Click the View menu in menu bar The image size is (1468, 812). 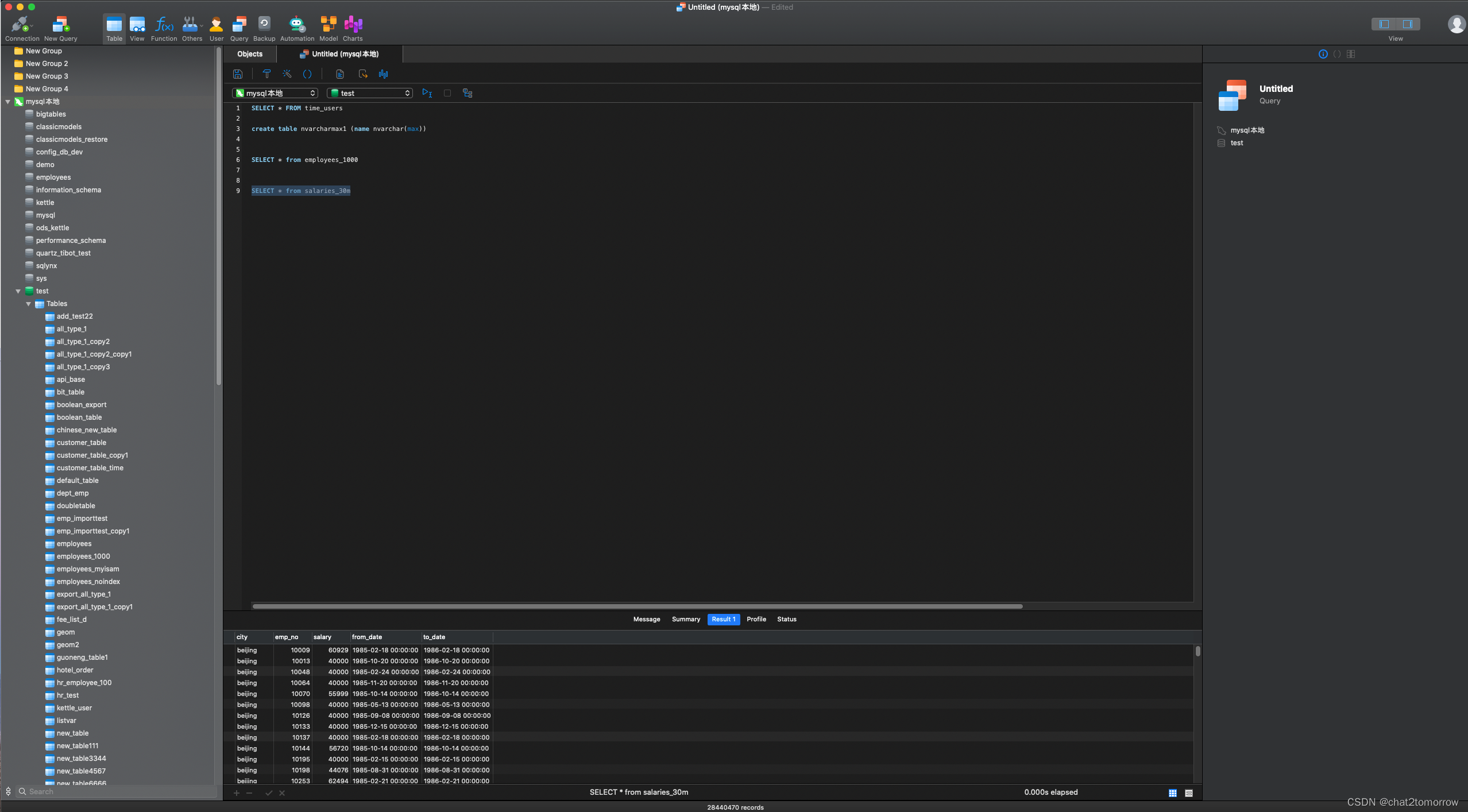click(135, 28)
